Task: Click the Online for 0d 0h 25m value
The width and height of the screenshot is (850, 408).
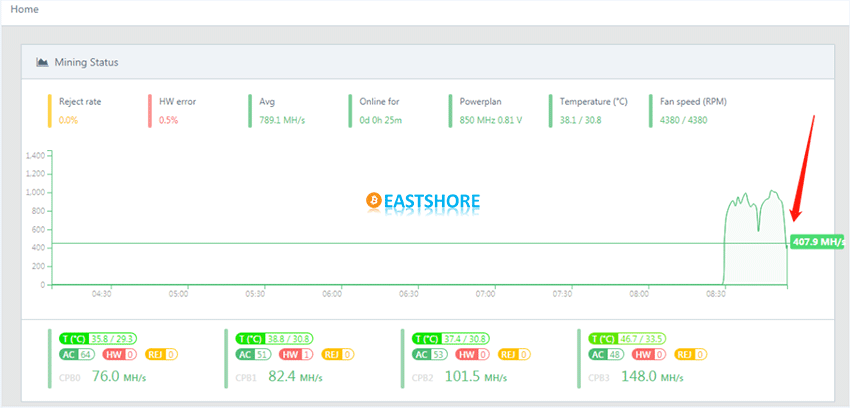Action: click(x=381, y=120)
